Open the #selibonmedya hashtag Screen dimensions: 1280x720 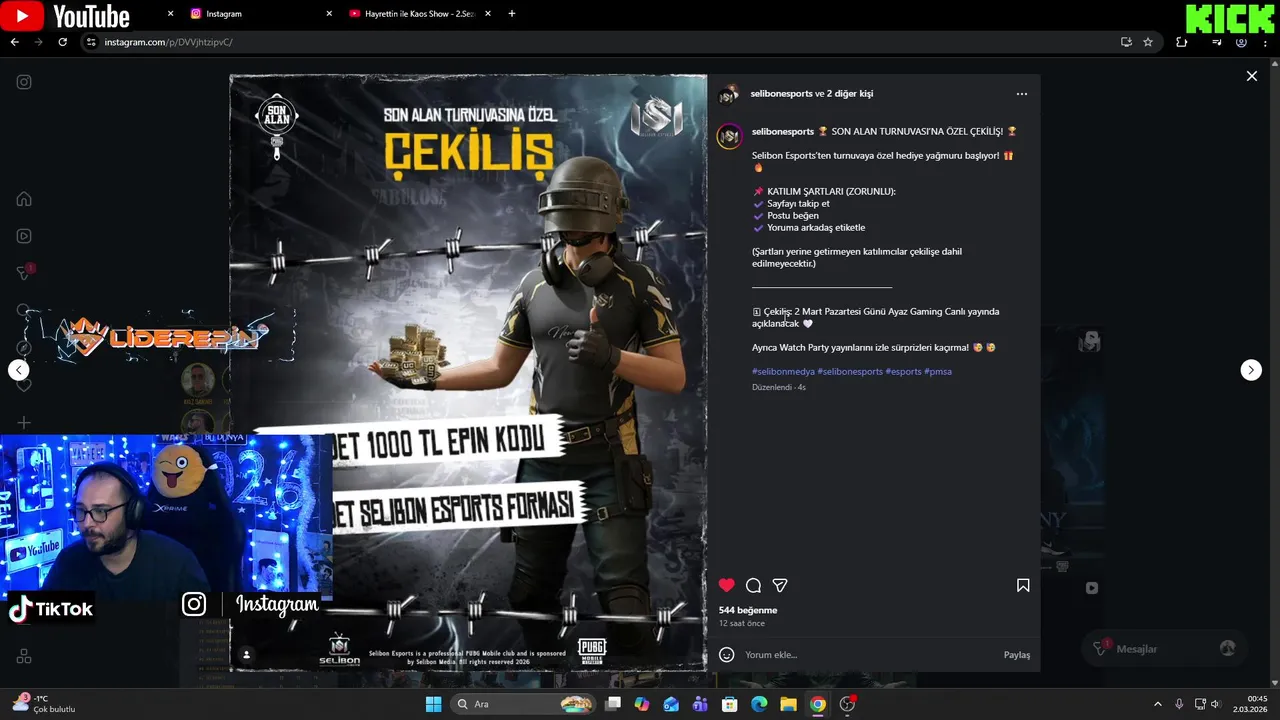coord(783,372)
